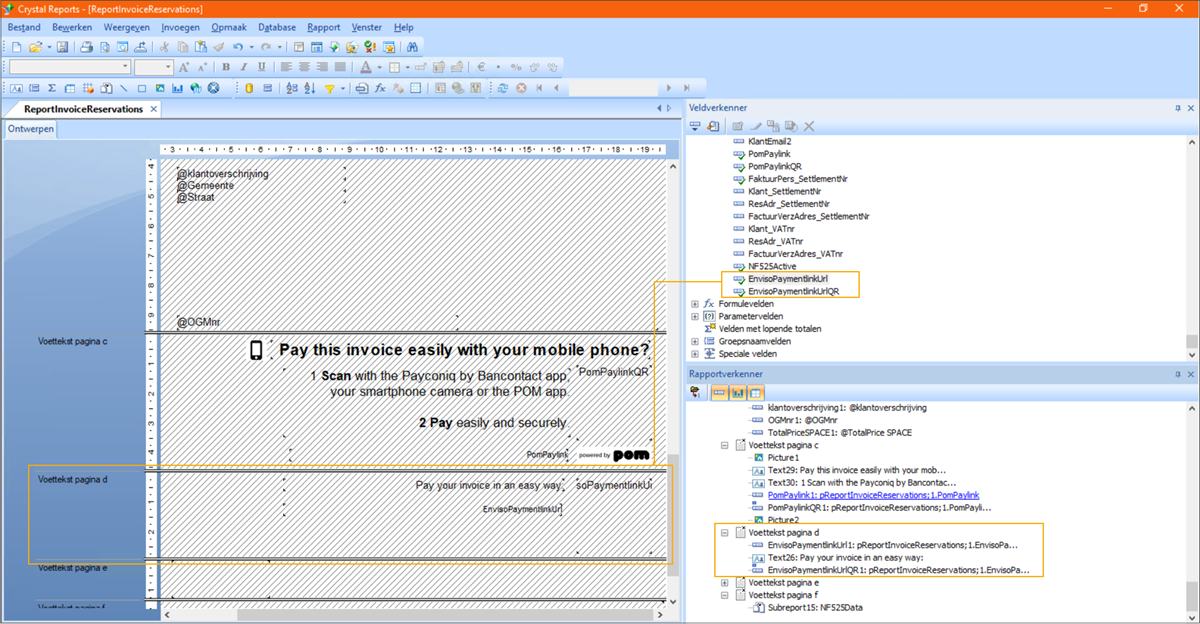This screenshot has width=1200, height=624.
Task: Toggle underline formatting
Action: pos(260,67)
